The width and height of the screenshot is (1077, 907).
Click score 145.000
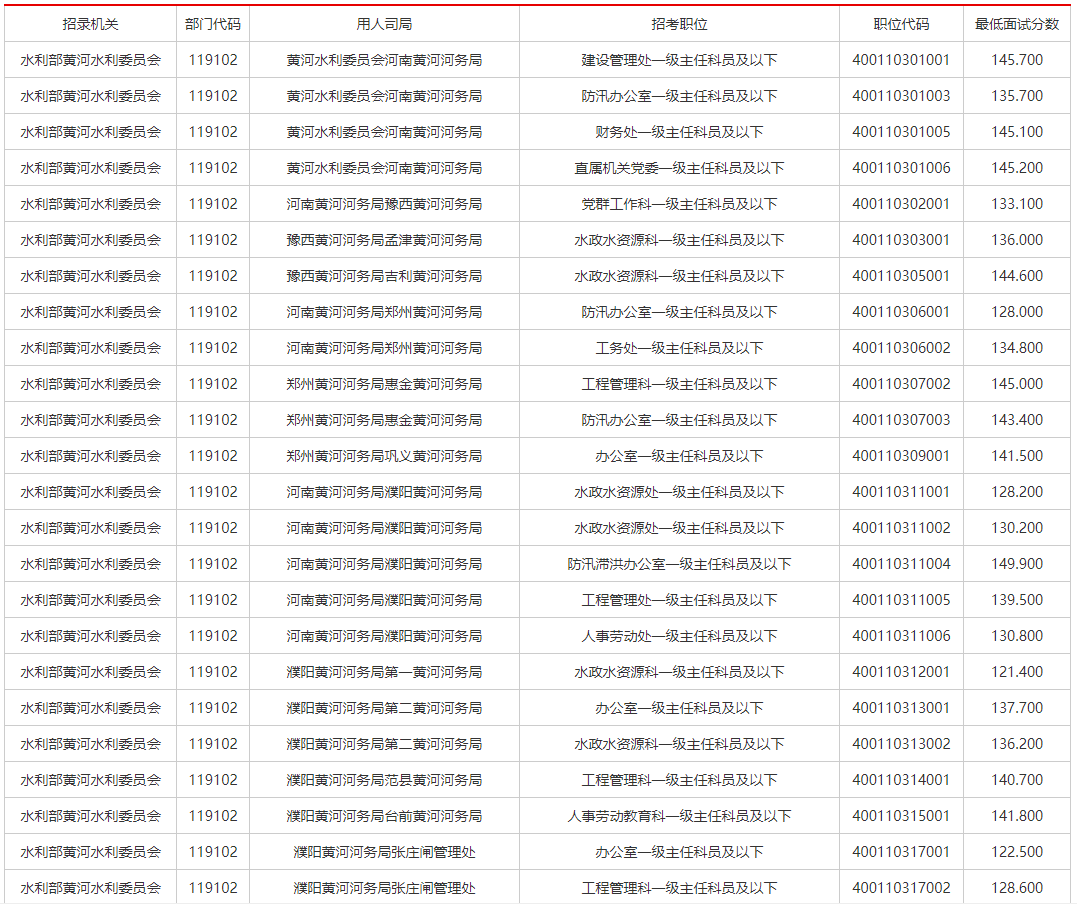(1017, 384)
